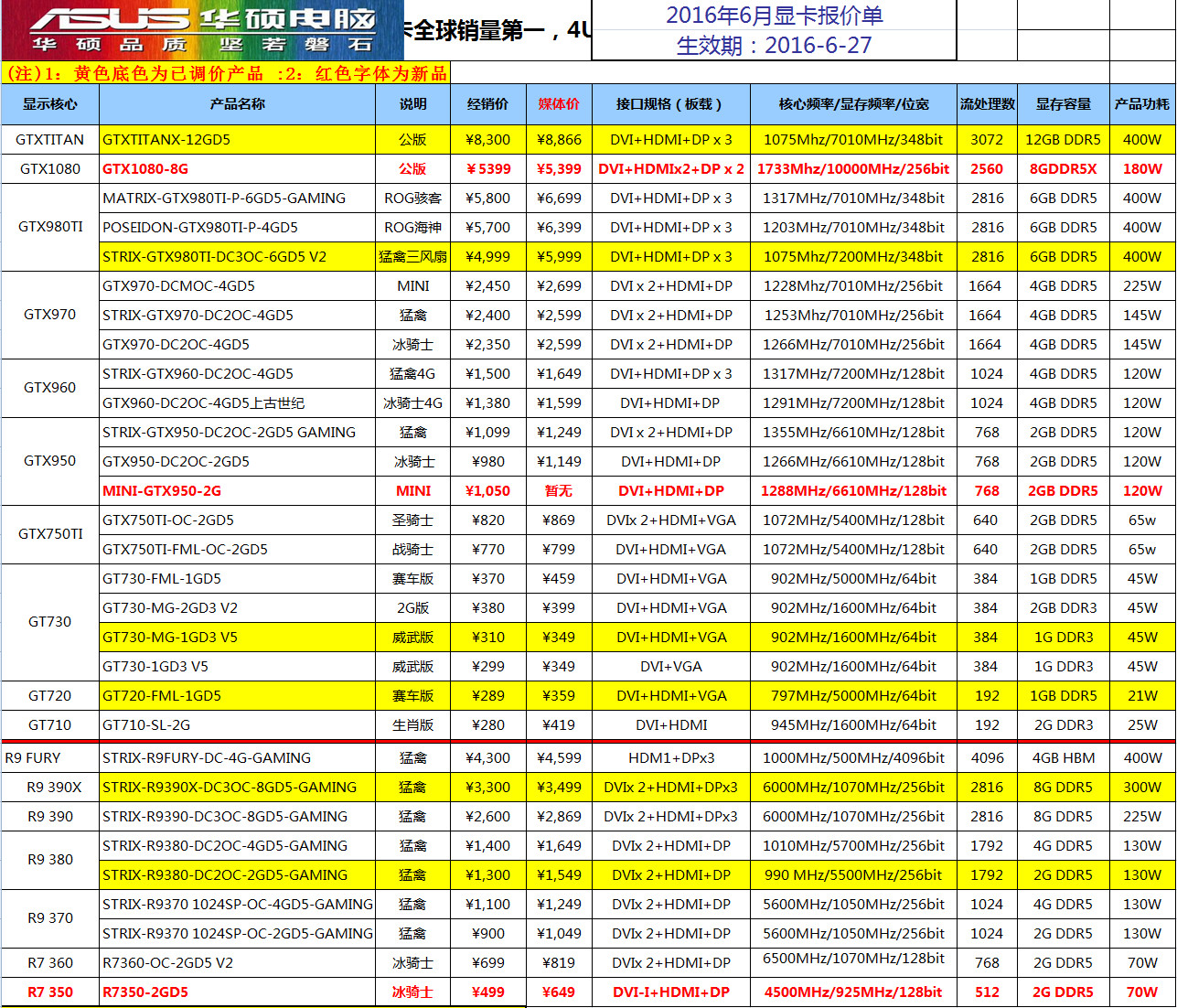
Task: Click product 'GT710-SL-2G'
Action: click(238, 725)
